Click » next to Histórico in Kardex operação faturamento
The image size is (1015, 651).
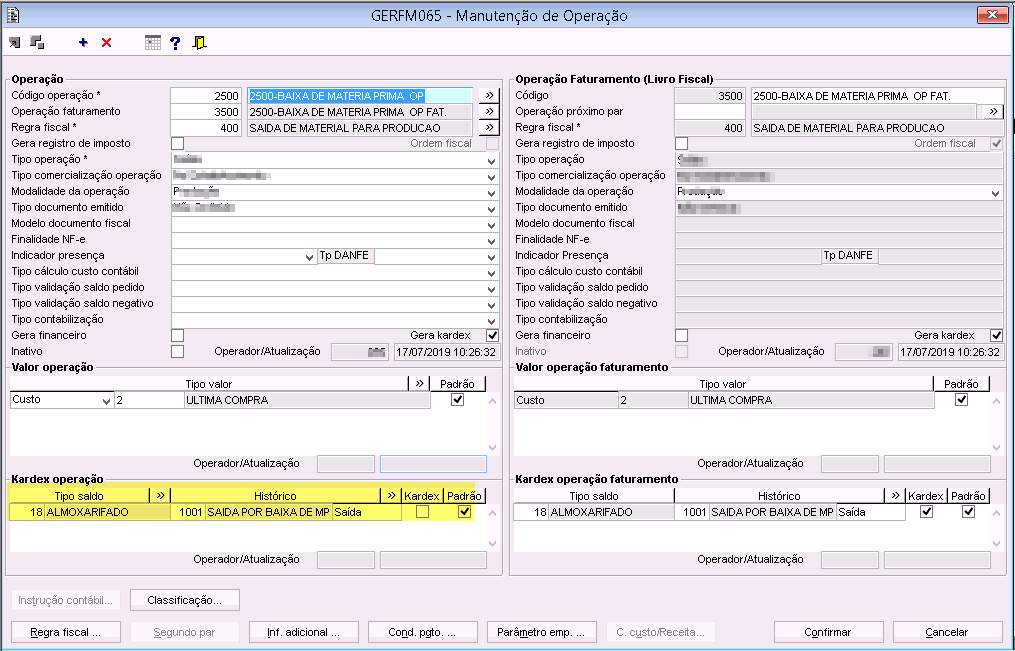pyautogui.click(x=895, y=496)
